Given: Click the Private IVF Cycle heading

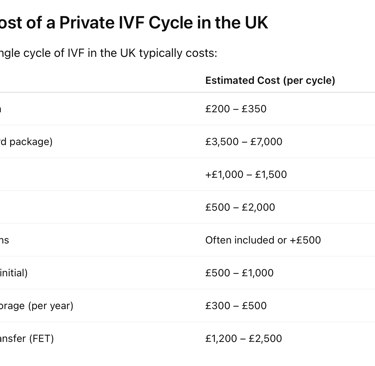Looking at the screenshot, I should coord(134,23).
